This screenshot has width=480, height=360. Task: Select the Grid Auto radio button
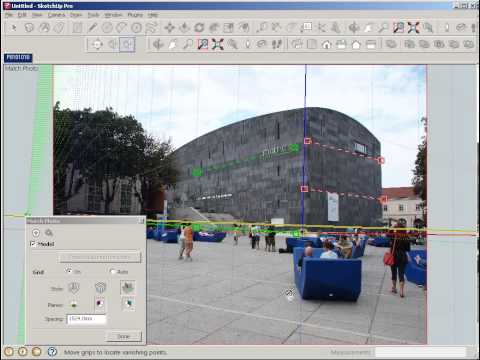click(x=112, y=271)
